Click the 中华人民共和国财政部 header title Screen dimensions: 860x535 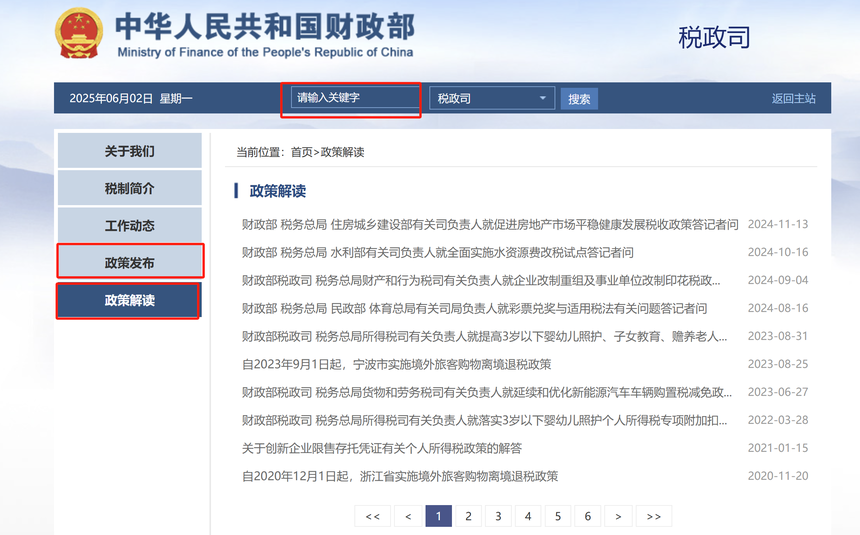(x=265, y=26)
